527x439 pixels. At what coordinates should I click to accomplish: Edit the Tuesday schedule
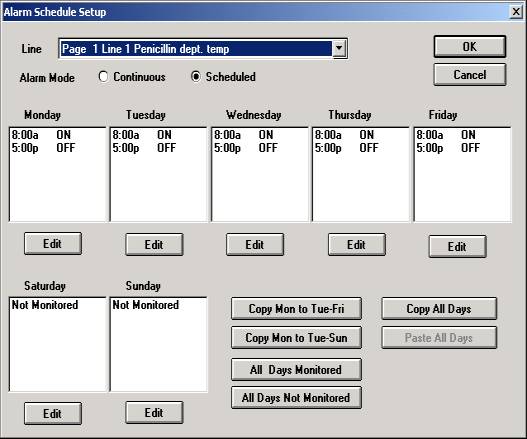[154, 244]
